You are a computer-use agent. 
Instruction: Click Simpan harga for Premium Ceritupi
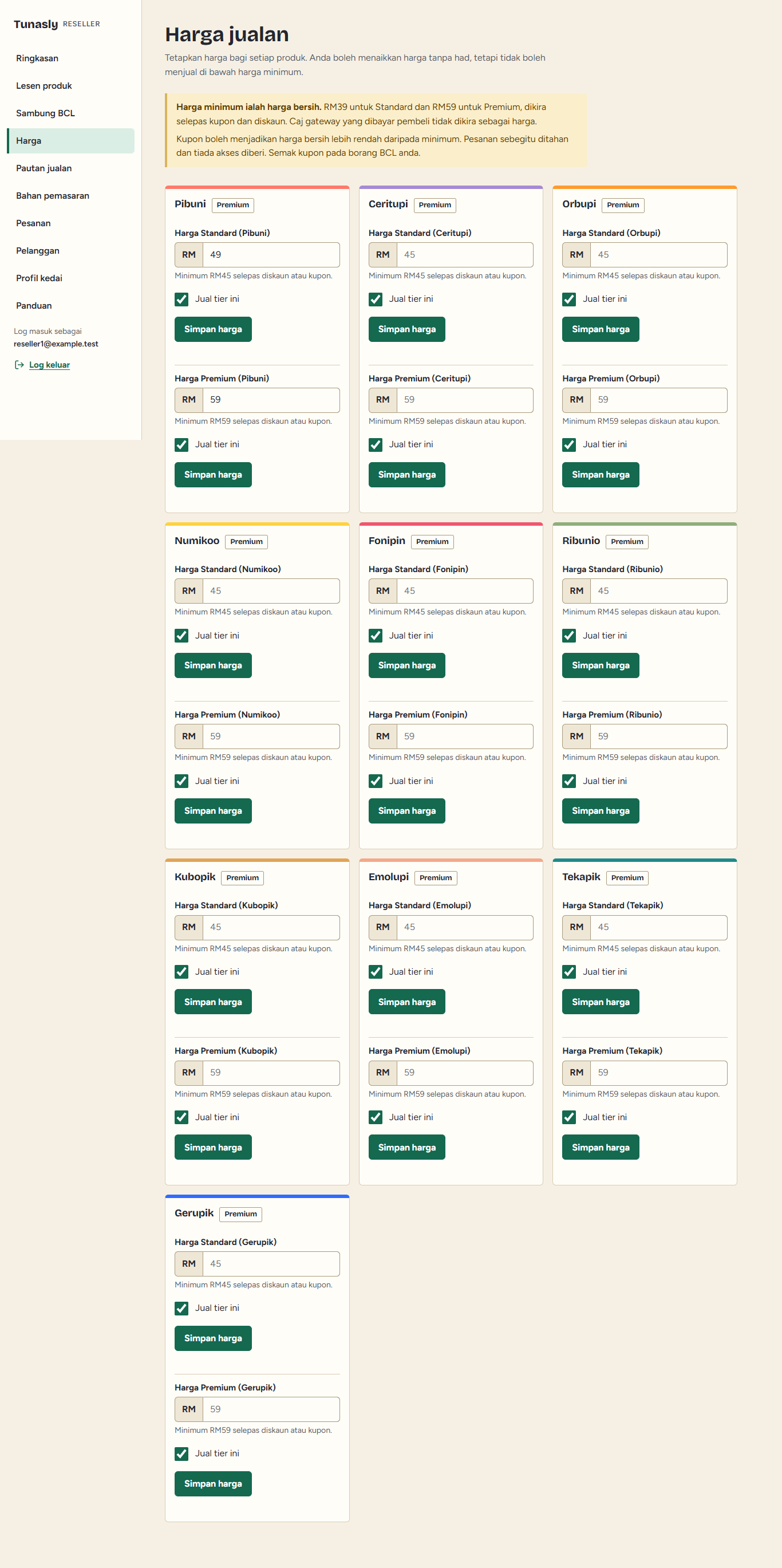[x=407, y=475]
